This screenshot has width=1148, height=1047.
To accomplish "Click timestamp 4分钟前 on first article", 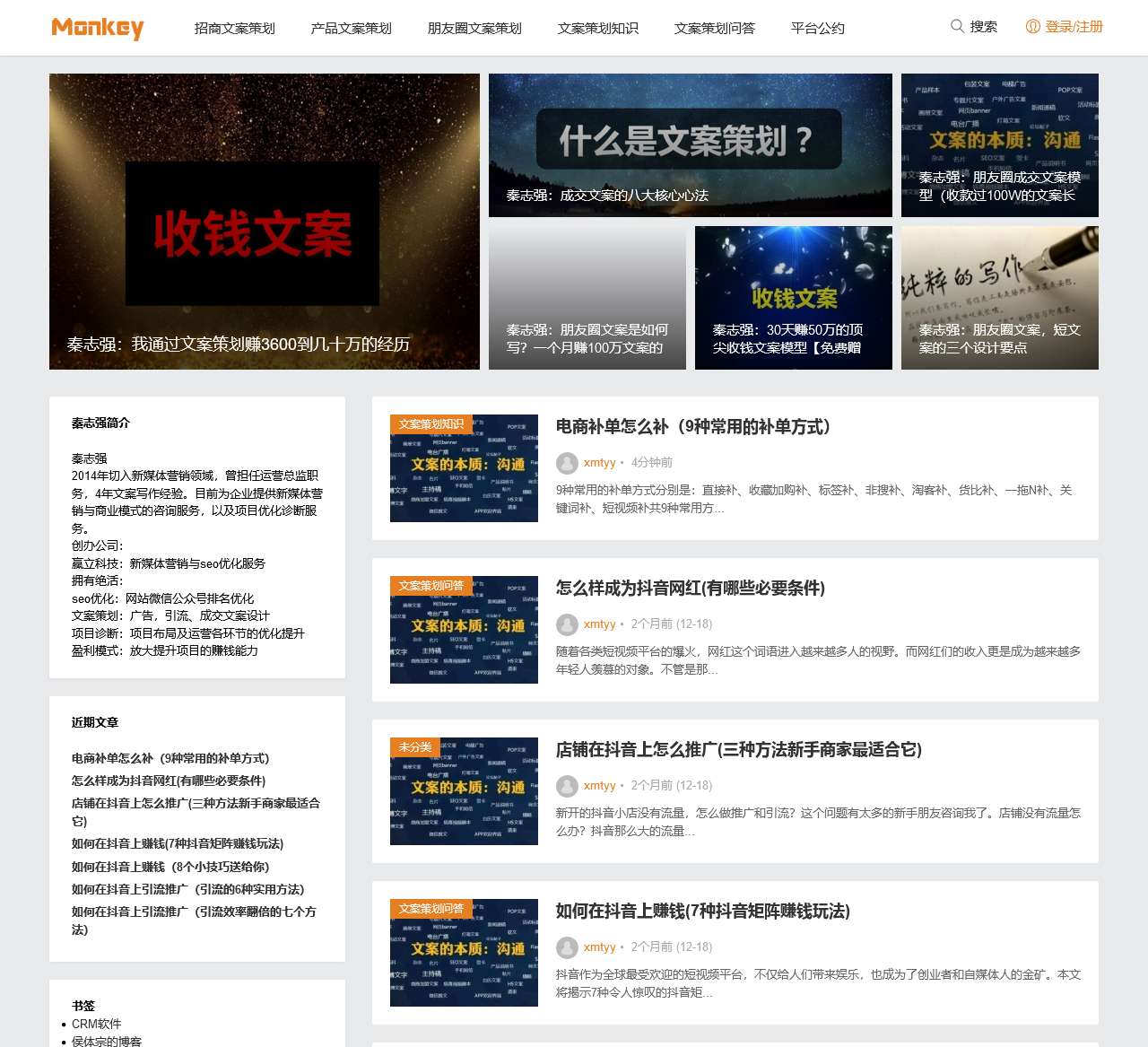I will (x=652, y=463).
